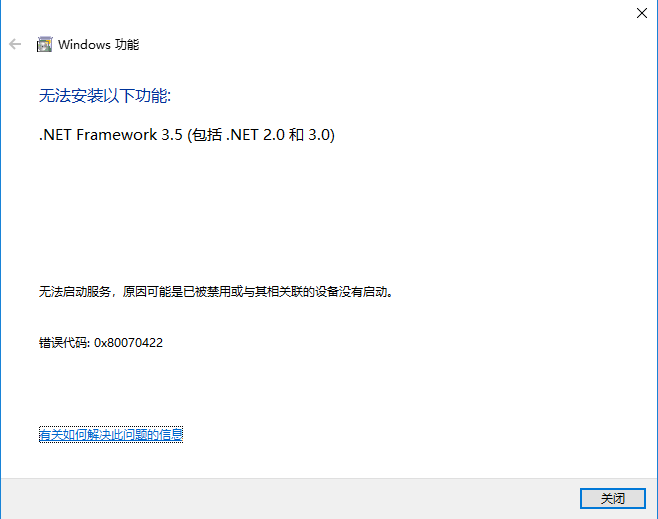Image resolution: width=658 pixels, height=519 pixels.
Task: Click the 功能 characters in the window title
Action: coord(127,44)
